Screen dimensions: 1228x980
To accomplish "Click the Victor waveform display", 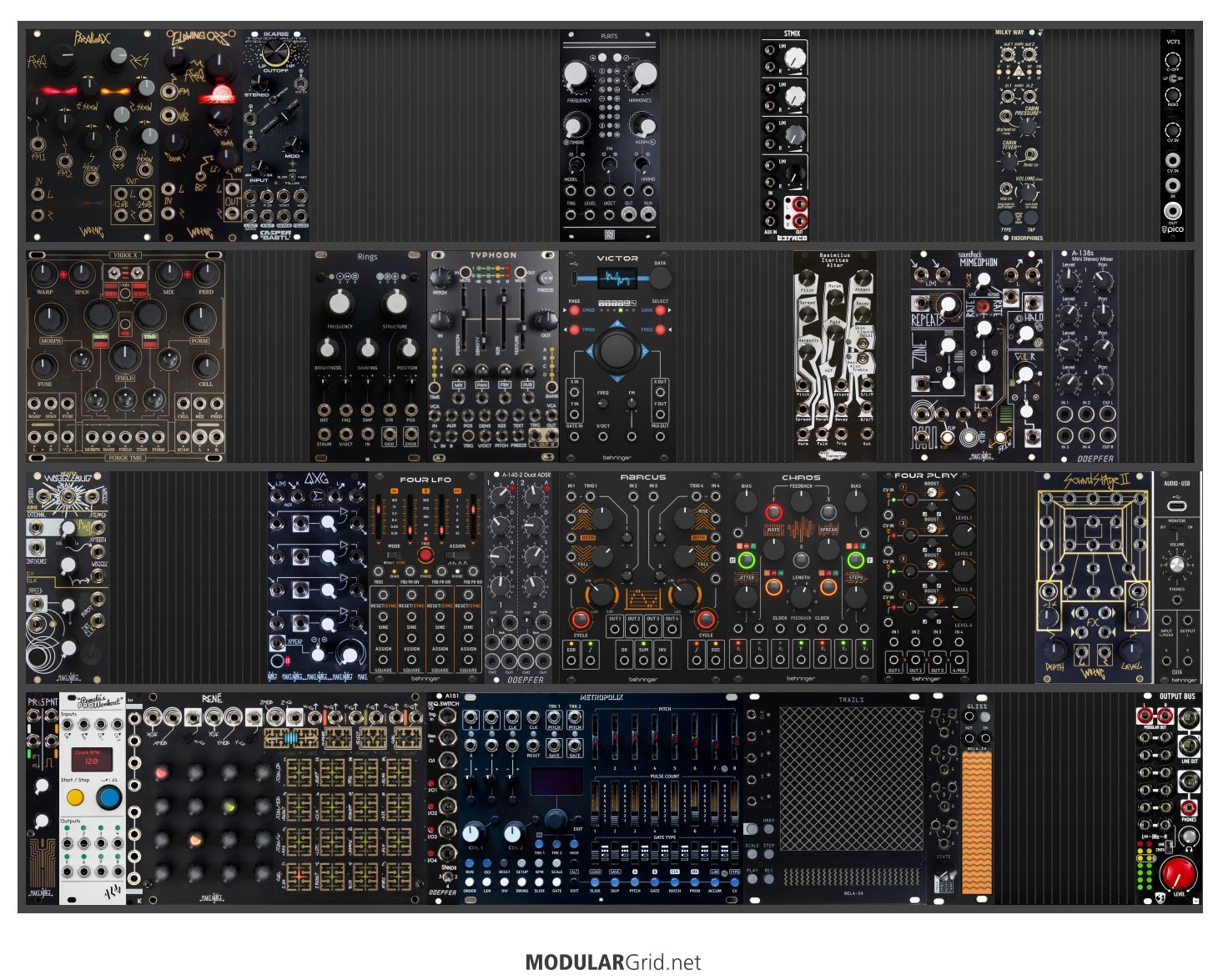I will click(x=617, y=279).
